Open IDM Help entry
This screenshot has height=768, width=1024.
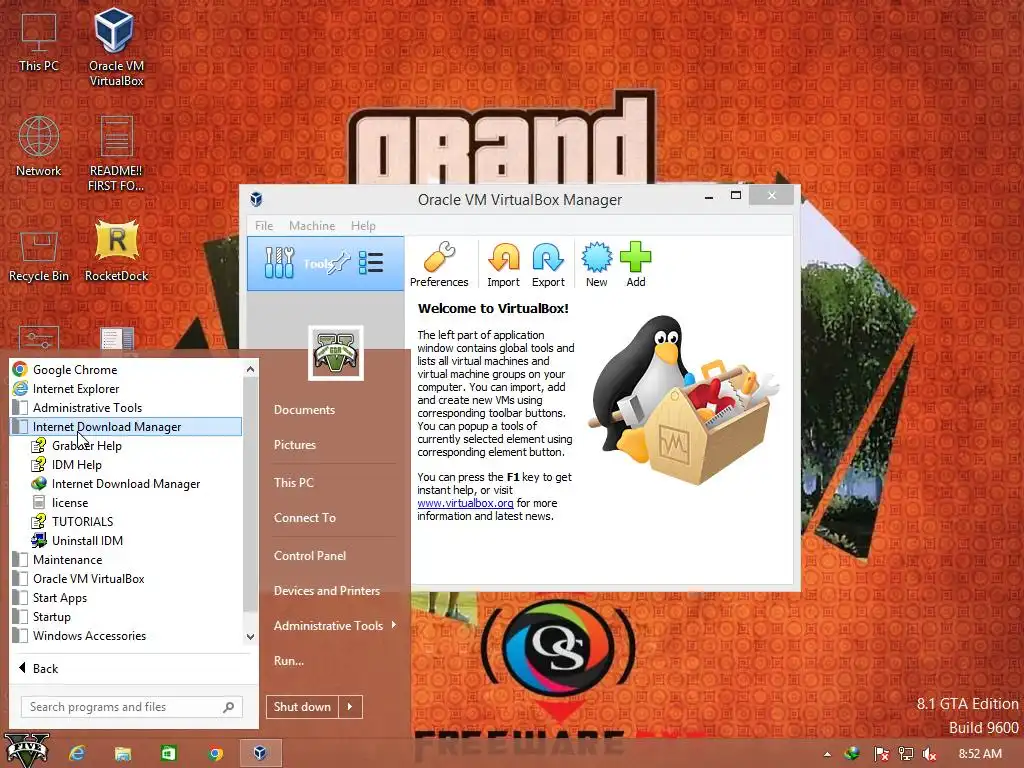(76, 464)
